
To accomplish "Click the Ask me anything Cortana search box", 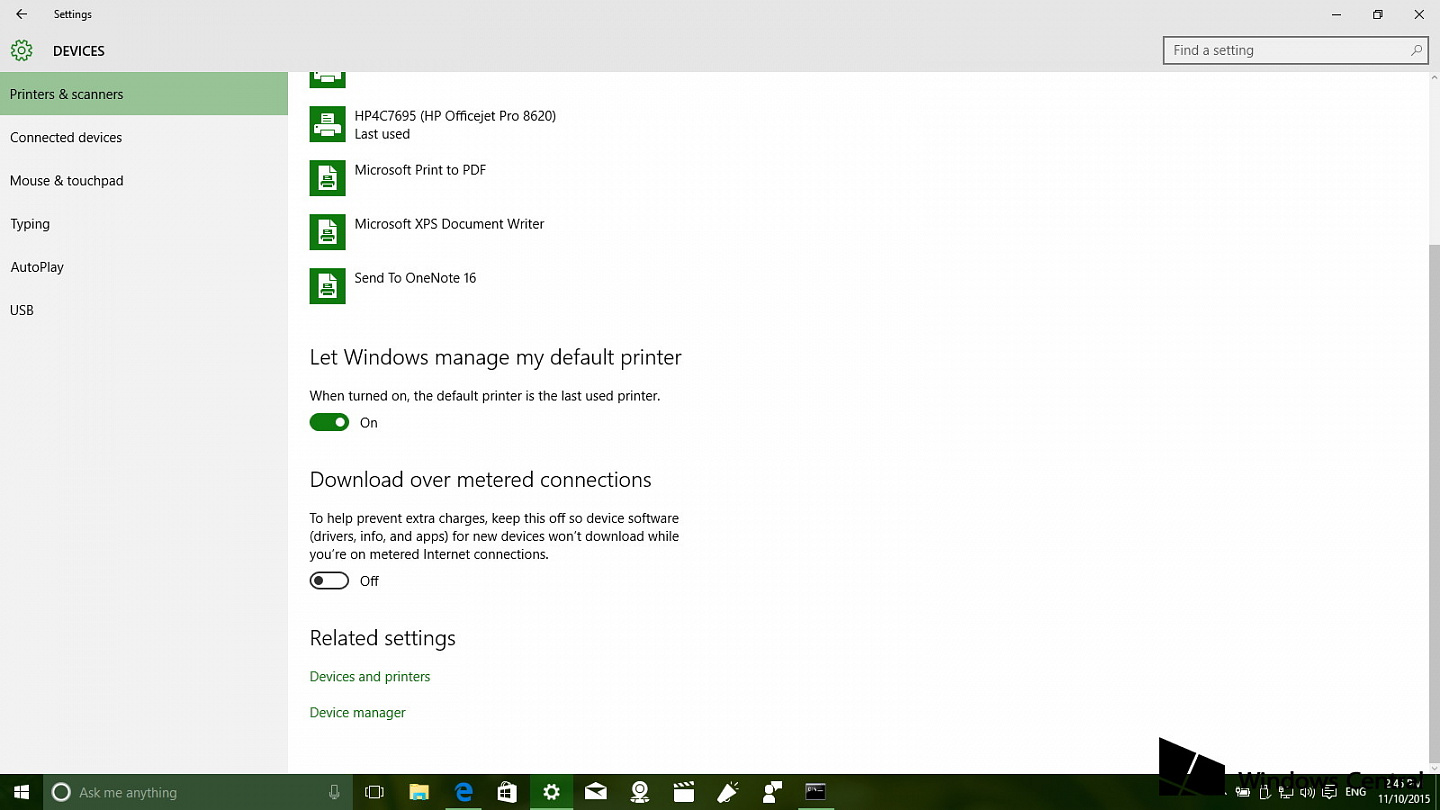I will coord(197,792).
